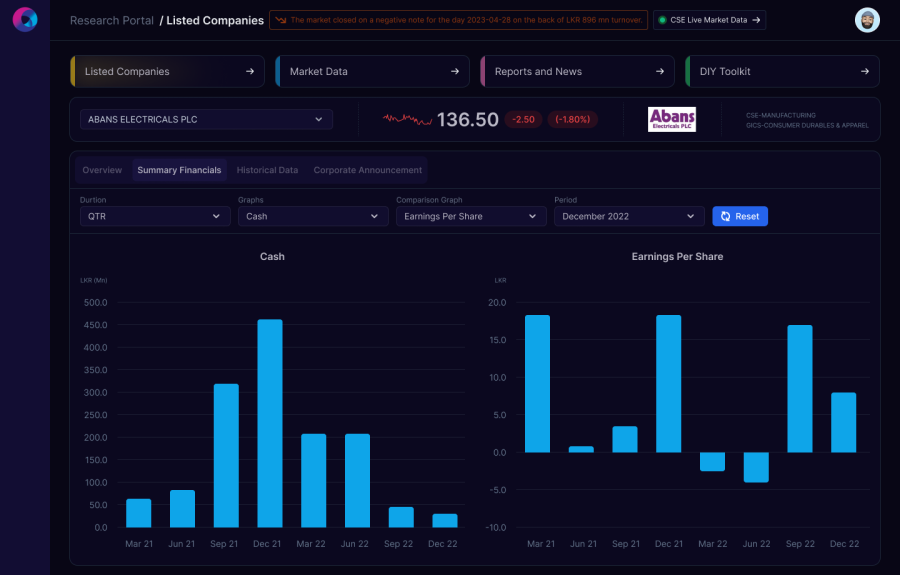Click the Mar 22 bar in Cash chart
The height and width of the screenshot is (575, 900).
pos(313,480)
